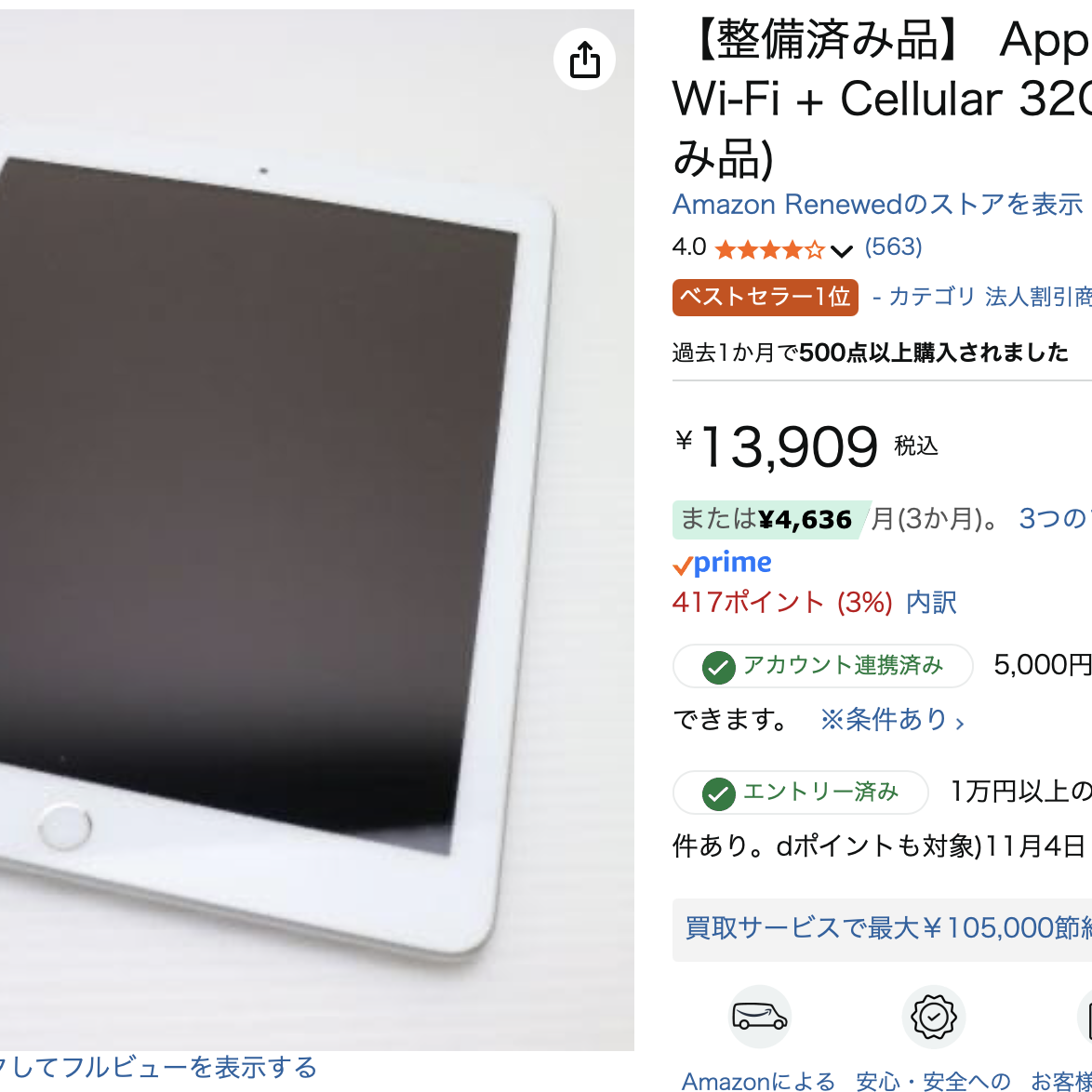Expand the rating breakdown chevron
The width and height of the screenshot is (1092, 1092).
pos(841,251)
